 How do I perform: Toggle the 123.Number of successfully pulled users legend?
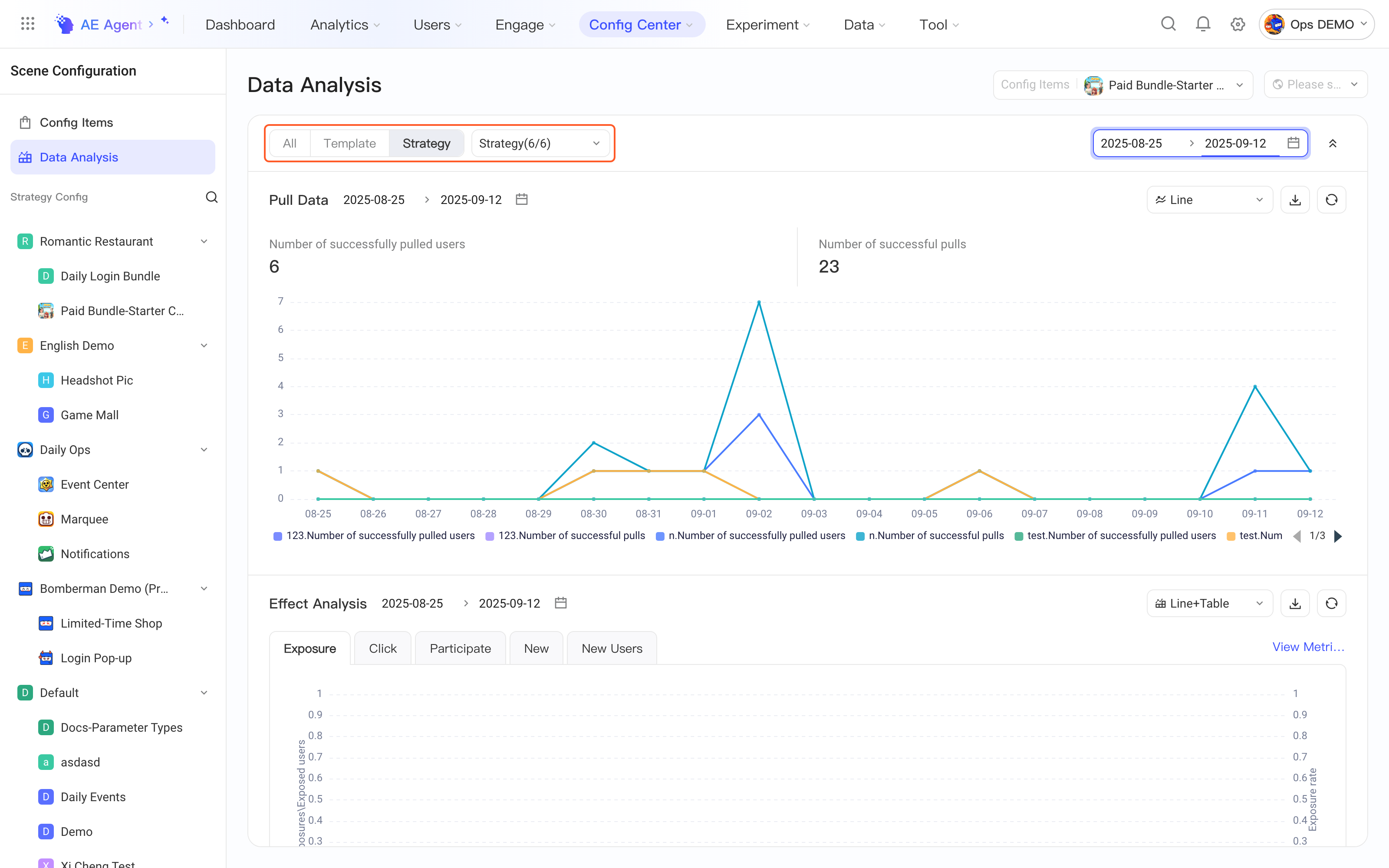[x=374, y=536]
